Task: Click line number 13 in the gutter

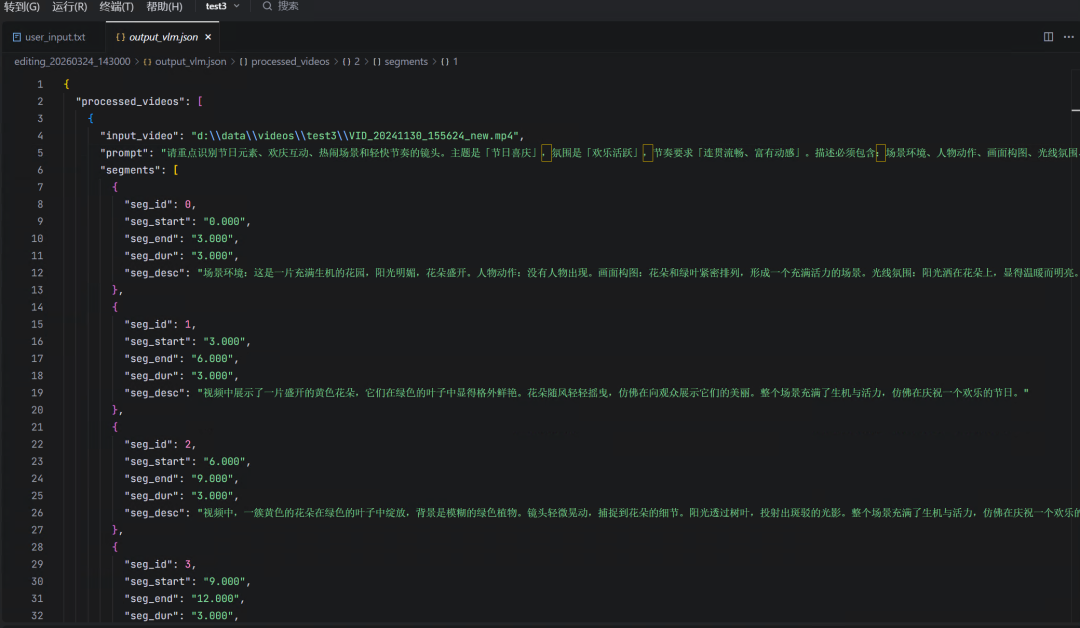Action: point(37,290)
